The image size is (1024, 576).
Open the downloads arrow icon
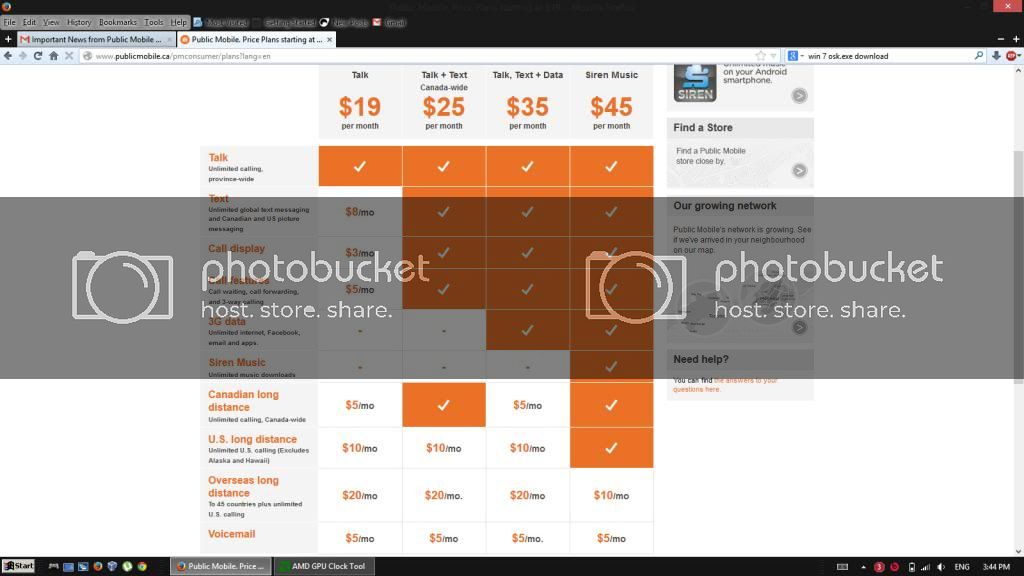point(996,56)
